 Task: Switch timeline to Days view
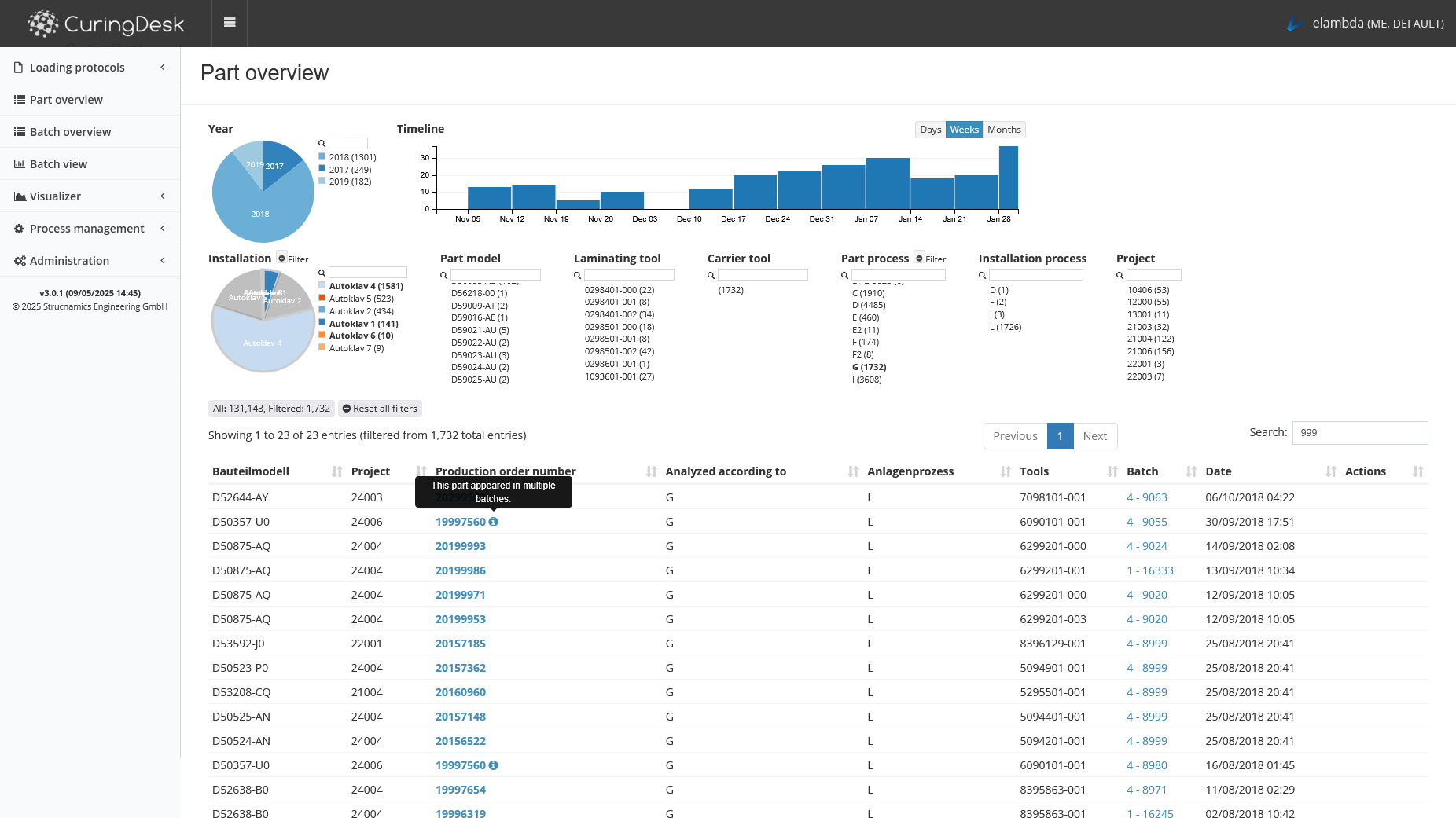[x=930, y=130]
